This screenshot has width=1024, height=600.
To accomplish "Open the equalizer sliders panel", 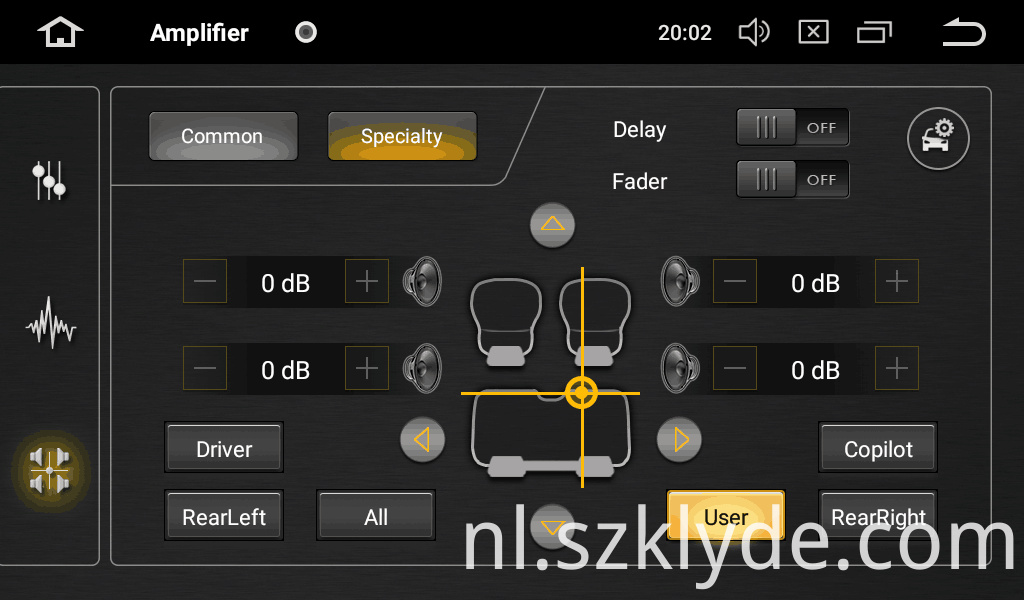I will (49, 180).
